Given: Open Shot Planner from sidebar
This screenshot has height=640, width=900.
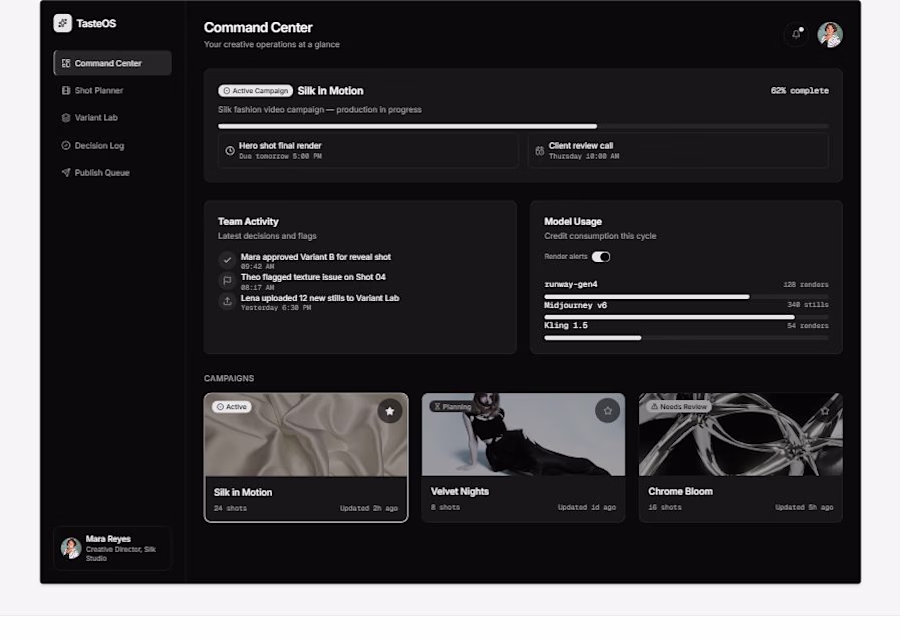Looking at the screenshot, I should click(x=112, y=90).
